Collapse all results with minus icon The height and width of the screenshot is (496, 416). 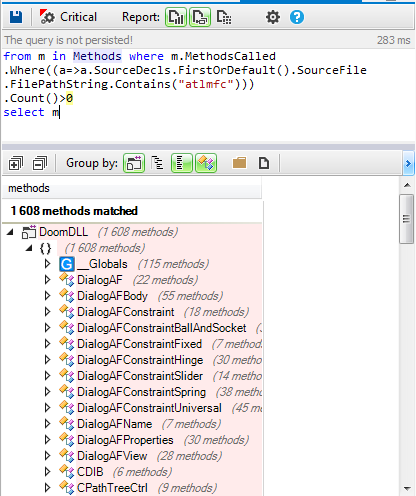[x=40, y=163]
